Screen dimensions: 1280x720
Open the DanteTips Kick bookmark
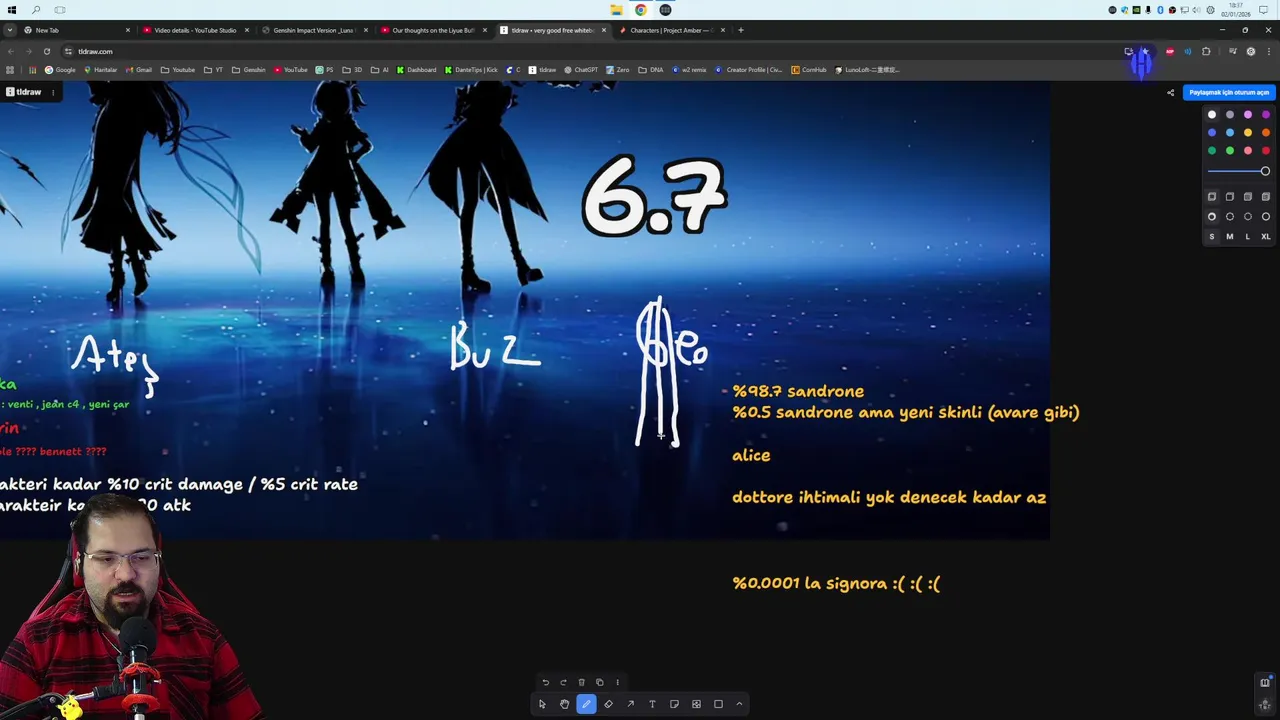tap(471, 70)
